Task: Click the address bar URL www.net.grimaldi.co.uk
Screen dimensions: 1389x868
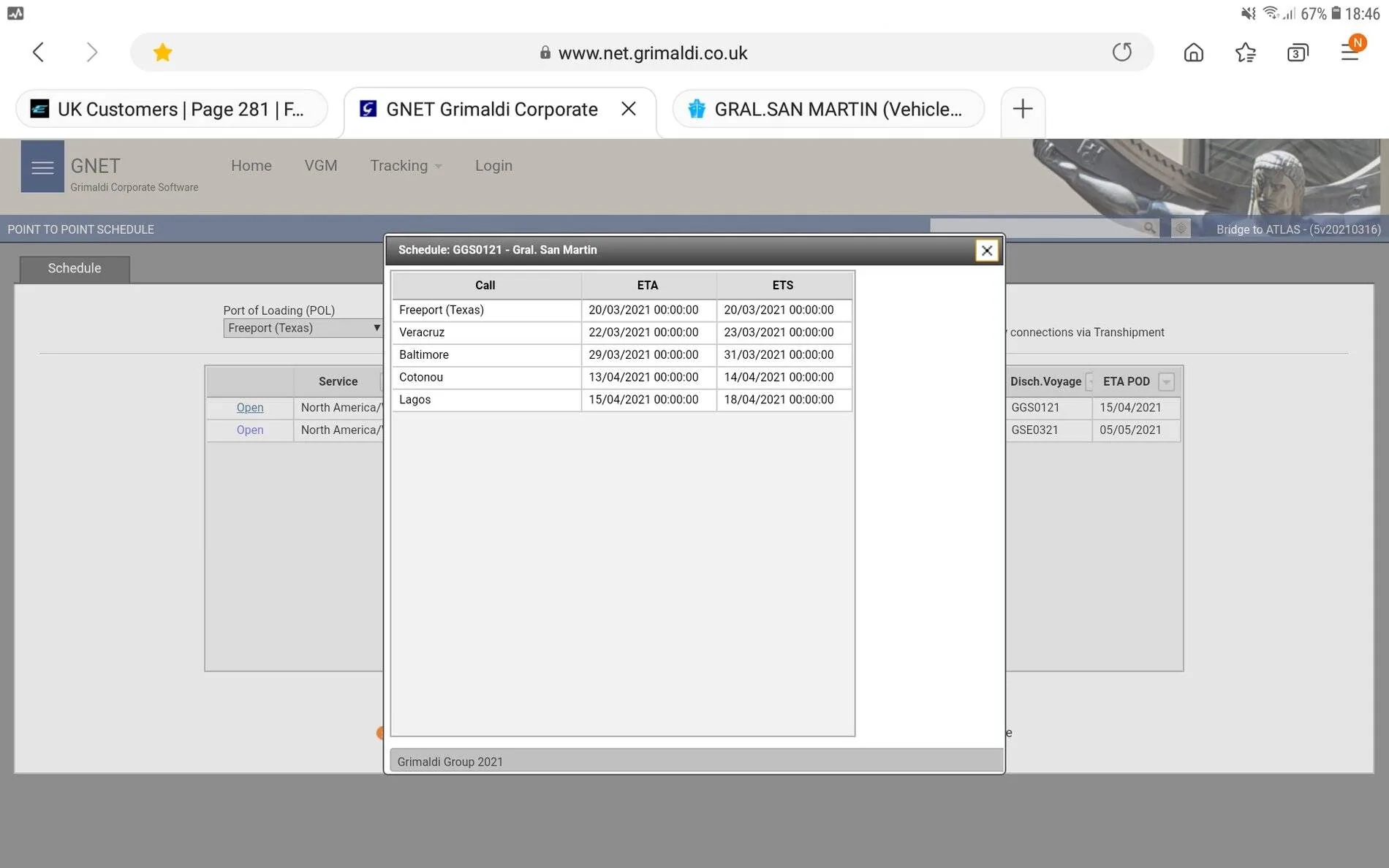Action: pos(652,53)
